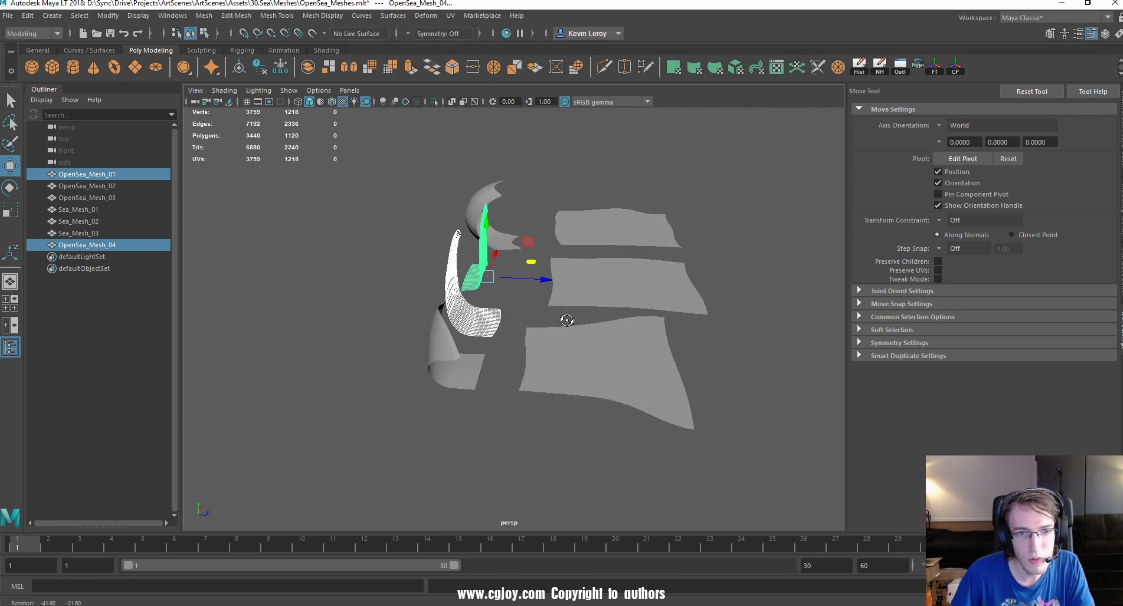Viewport: 1123px width, 606px height.
Task: Enable Pin Component Pivot checkbox
Action: point(938,194)
